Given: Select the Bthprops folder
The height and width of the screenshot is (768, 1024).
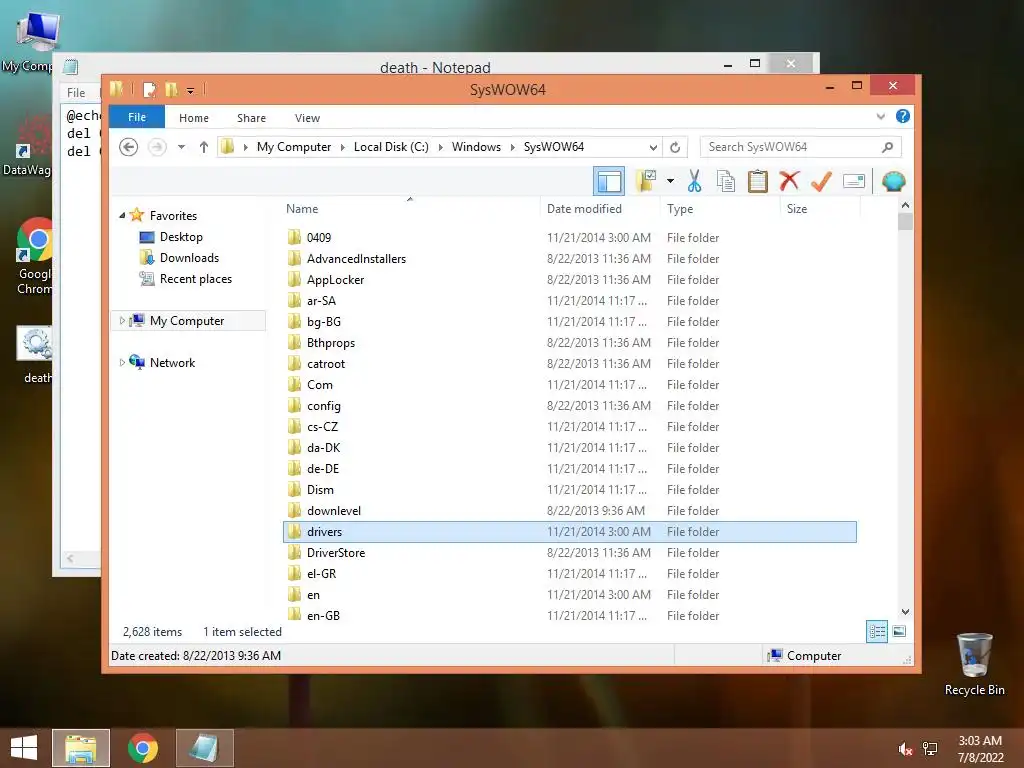Looking at the screenshot, I should pos(330,343).
